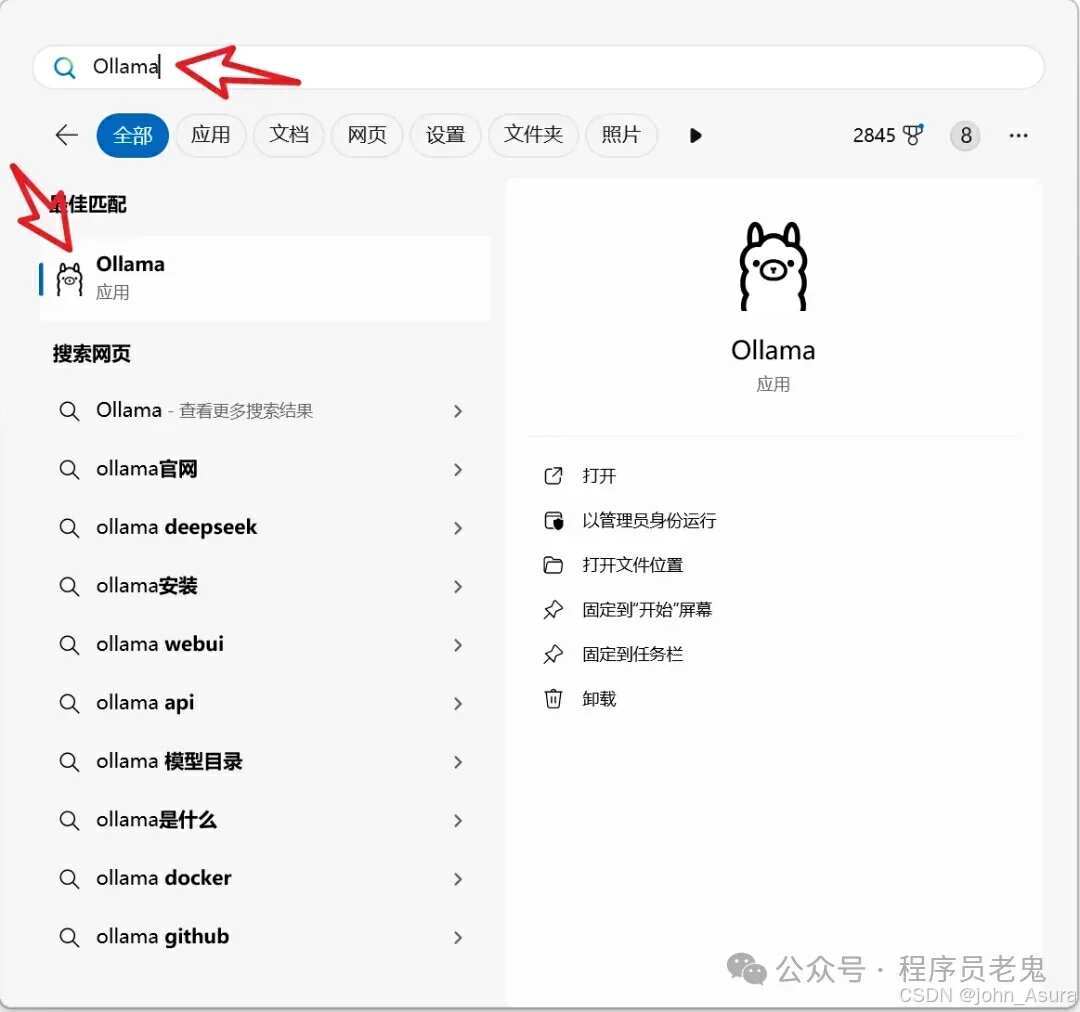Expand chevron for Ollama 查看更多搜索结果
The width and height of the screenshot is (1080, 1012).
click(x=458, y=411)
